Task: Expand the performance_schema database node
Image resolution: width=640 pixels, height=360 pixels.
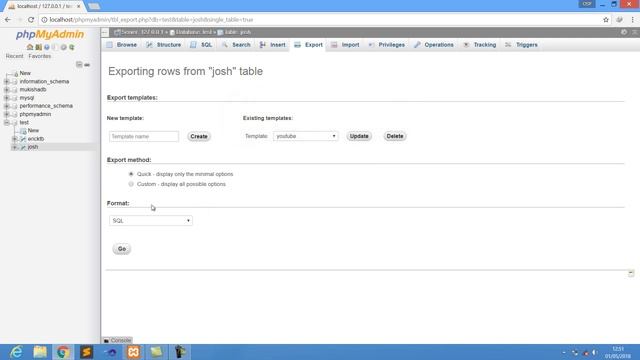Action: (7, 106)
